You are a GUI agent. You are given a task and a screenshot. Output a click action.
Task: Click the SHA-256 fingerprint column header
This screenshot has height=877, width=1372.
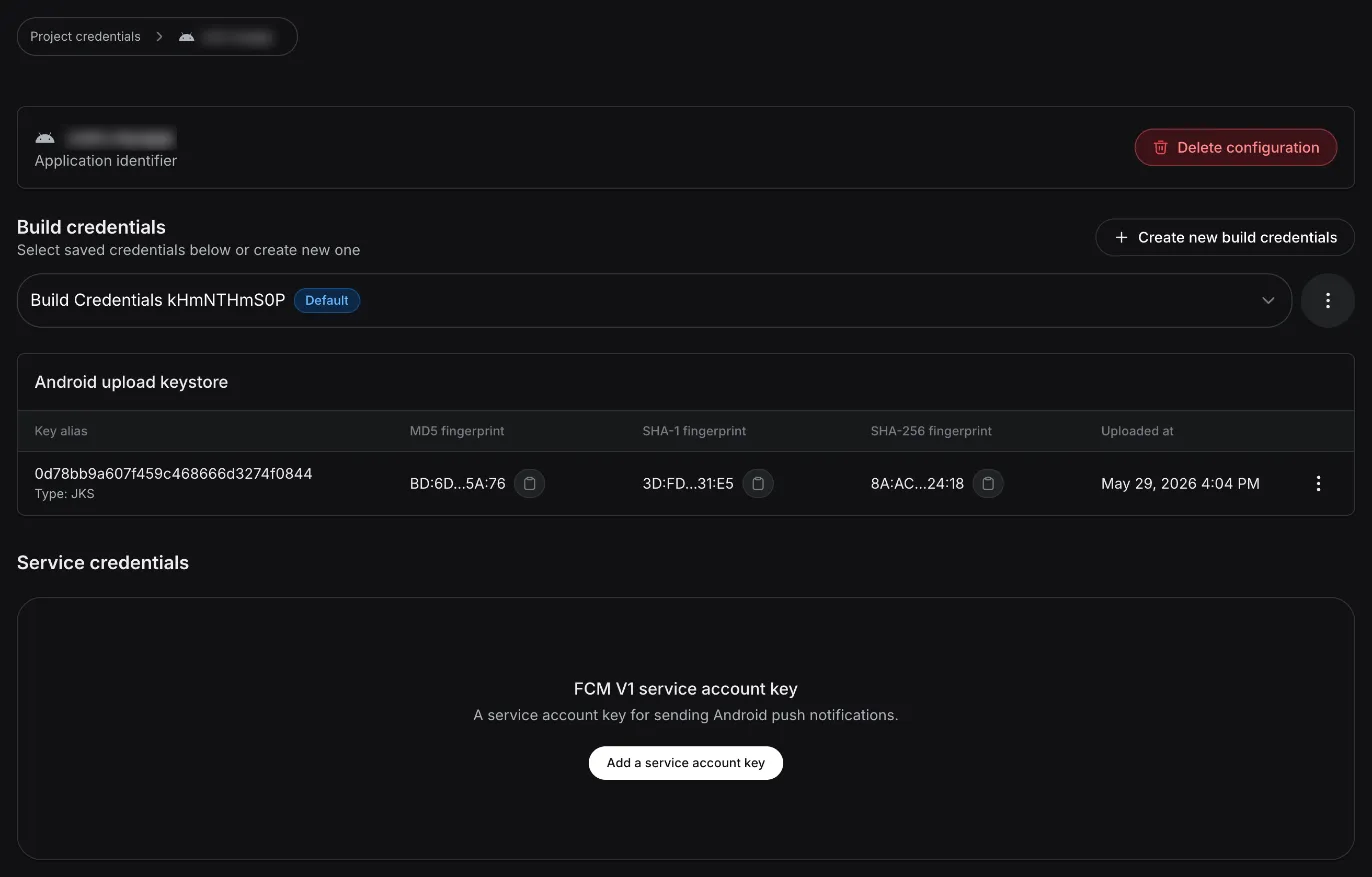tap(931, 431)
